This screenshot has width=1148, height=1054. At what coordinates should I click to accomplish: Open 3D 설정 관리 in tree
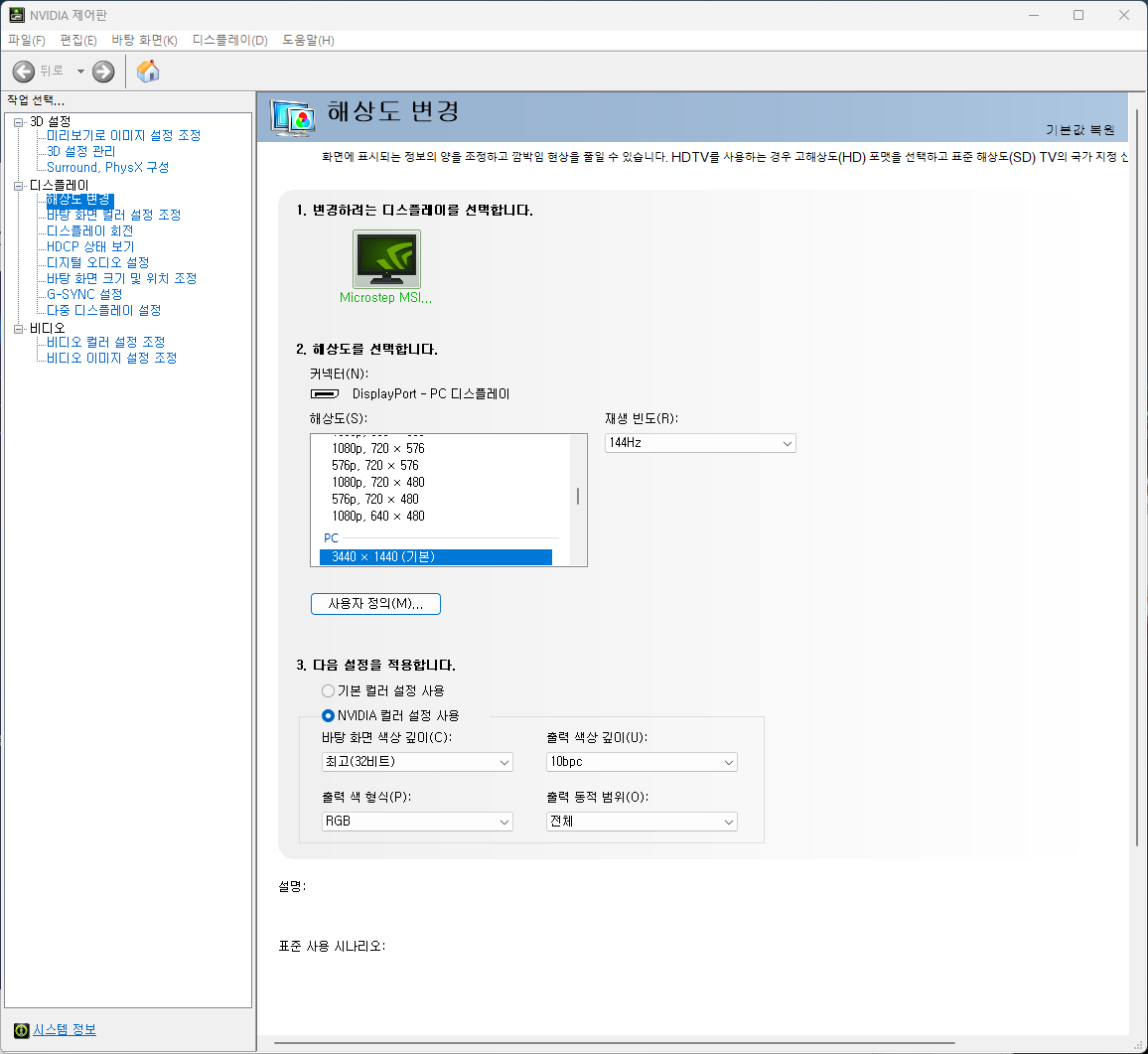(x=81, y=152)
